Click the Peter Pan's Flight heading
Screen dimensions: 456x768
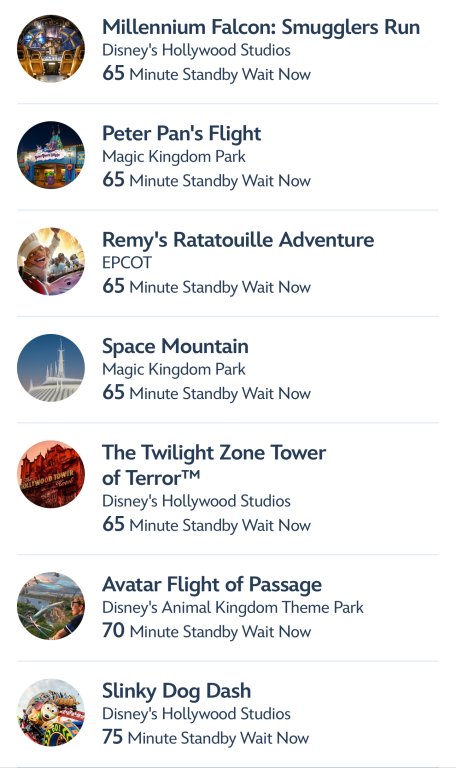[x=182, y=134]
